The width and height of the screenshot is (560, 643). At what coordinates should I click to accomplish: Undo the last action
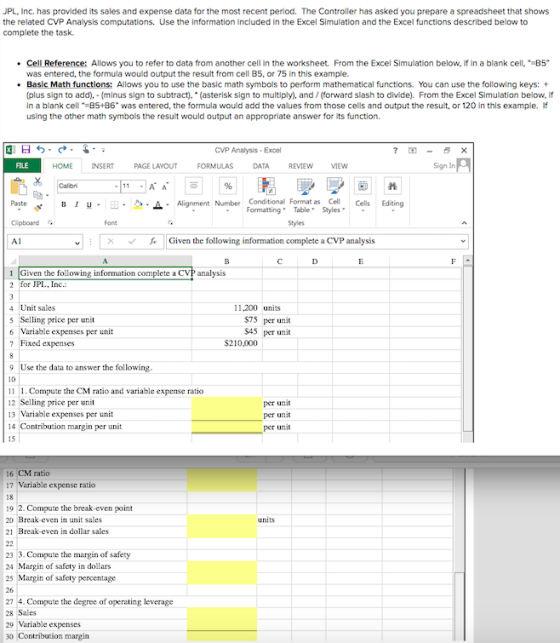click(x=41, y=150)
